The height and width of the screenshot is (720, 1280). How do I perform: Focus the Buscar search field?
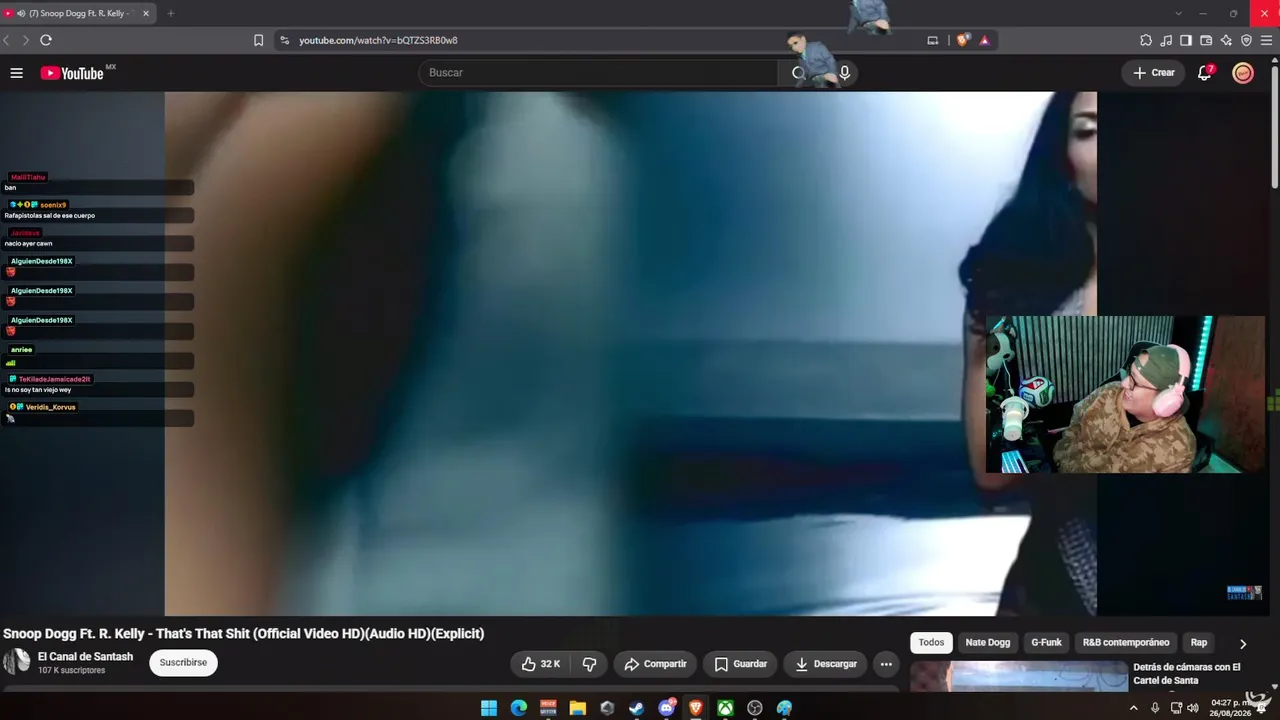tap(598, 73)
